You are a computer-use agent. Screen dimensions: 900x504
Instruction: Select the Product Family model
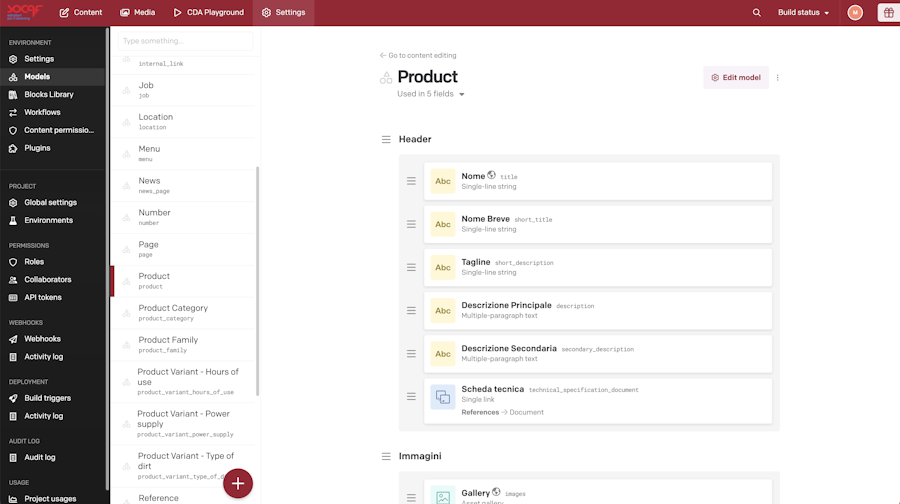[183, 345]
